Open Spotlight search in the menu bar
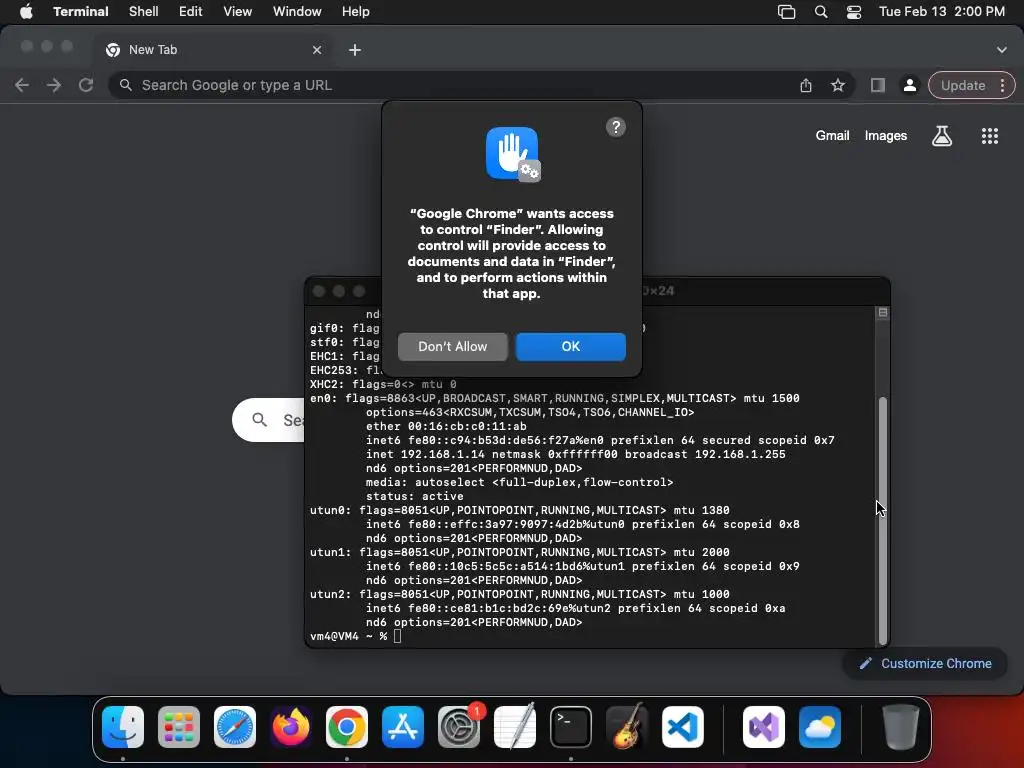Viewport: 1024px width, 768px height. click(821, 12)
